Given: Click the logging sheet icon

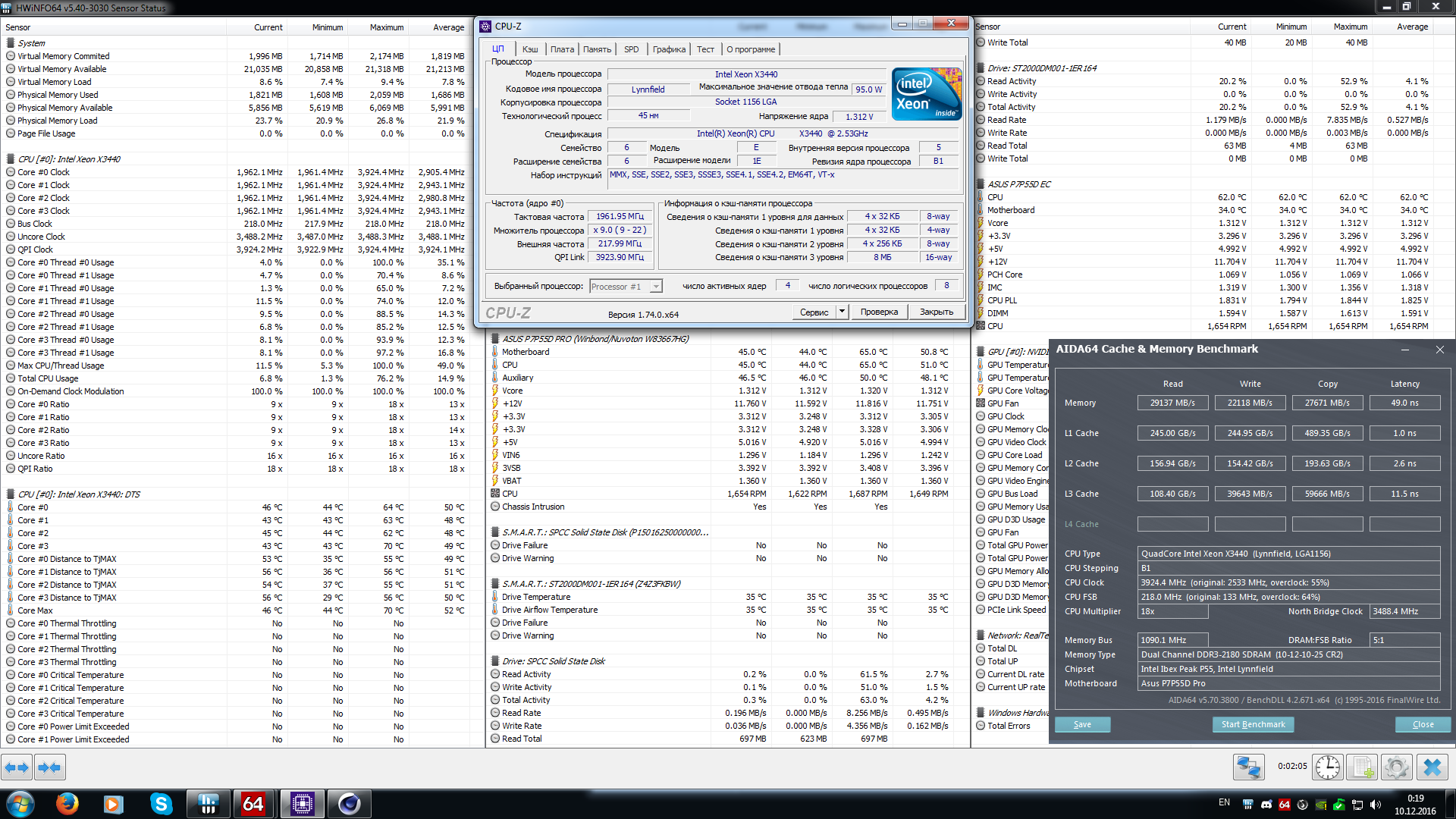Looking at the screenshot, I should click(x=1361, y=767).
